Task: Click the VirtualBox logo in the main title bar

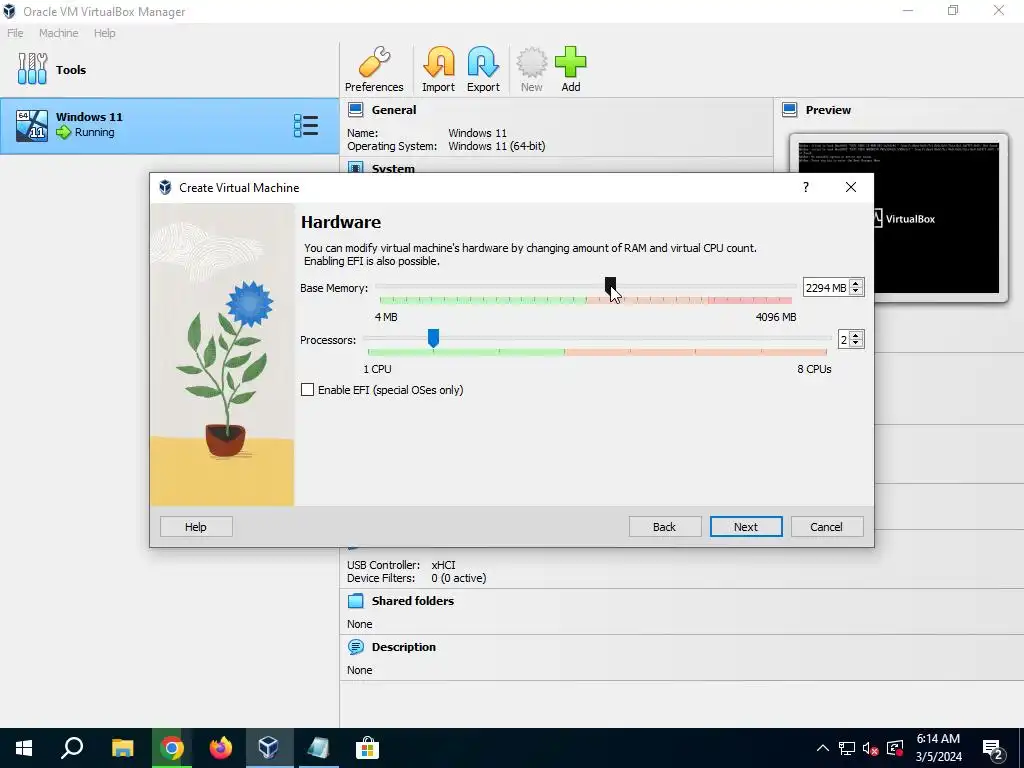Action: point(9,11)
